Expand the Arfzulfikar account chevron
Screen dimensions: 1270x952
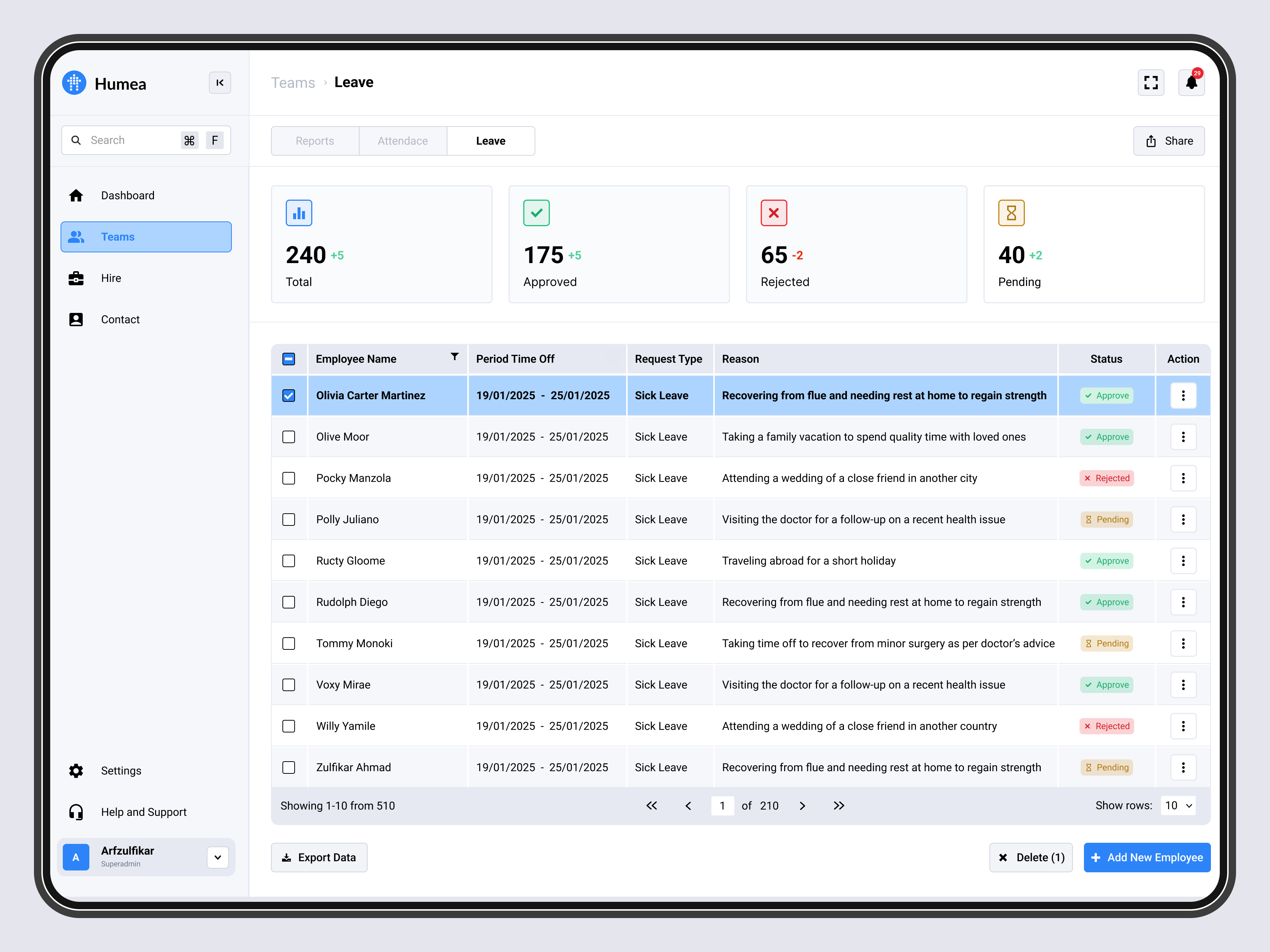217,857
